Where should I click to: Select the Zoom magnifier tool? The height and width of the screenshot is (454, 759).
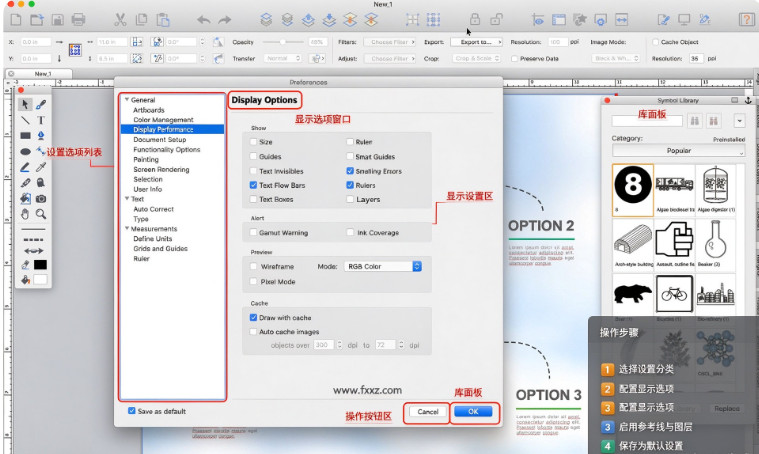[x=41, y=214]
